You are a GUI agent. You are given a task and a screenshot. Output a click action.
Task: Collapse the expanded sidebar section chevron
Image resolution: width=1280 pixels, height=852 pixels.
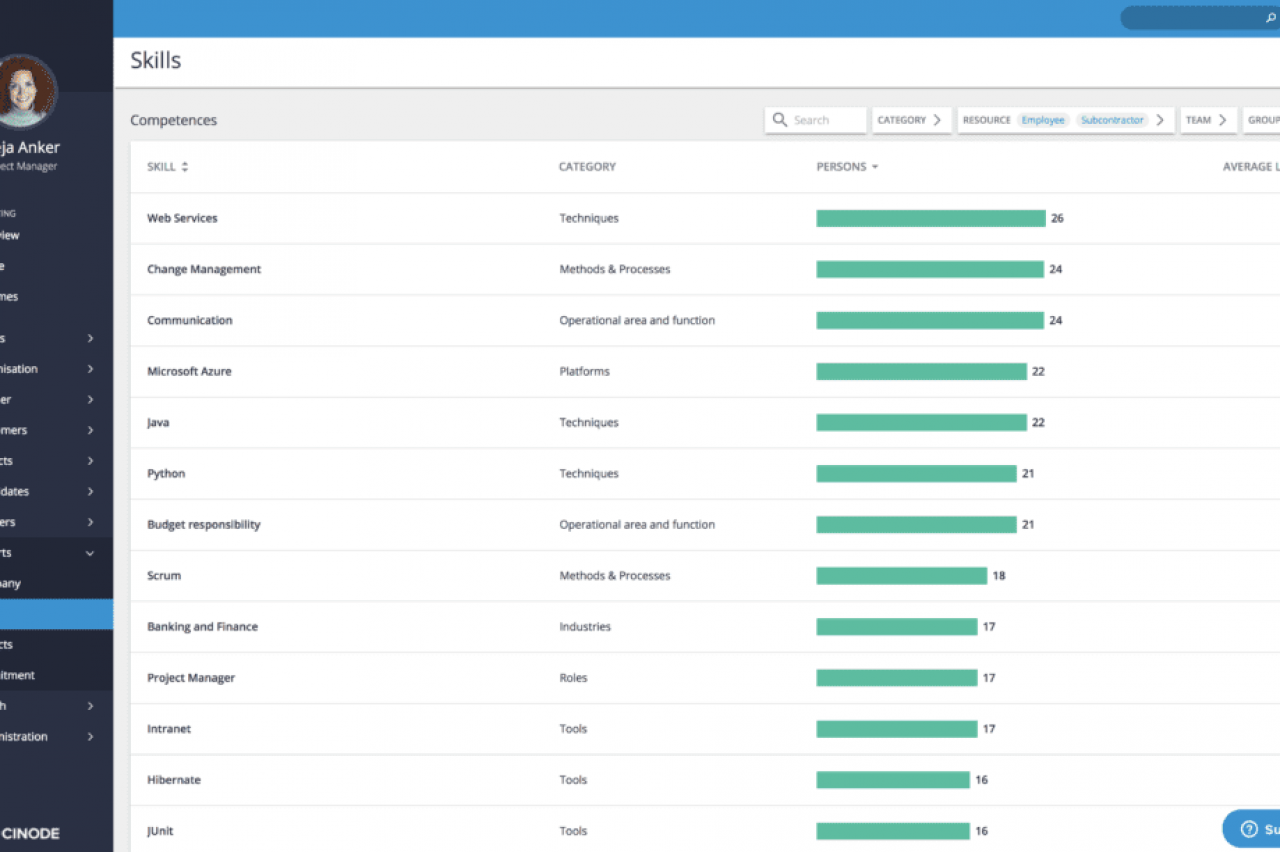[x=90, y=553]
